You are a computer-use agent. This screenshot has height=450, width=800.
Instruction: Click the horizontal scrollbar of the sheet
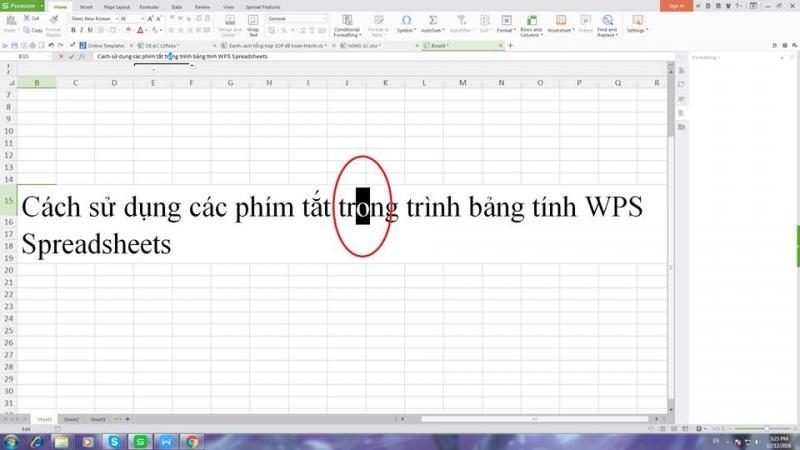(x=534, y=419)
